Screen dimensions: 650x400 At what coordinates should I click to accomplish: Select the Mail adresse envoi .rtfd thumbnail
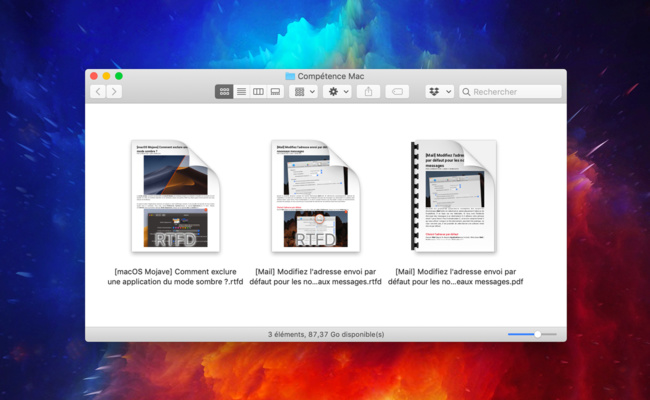click(315, 196)
